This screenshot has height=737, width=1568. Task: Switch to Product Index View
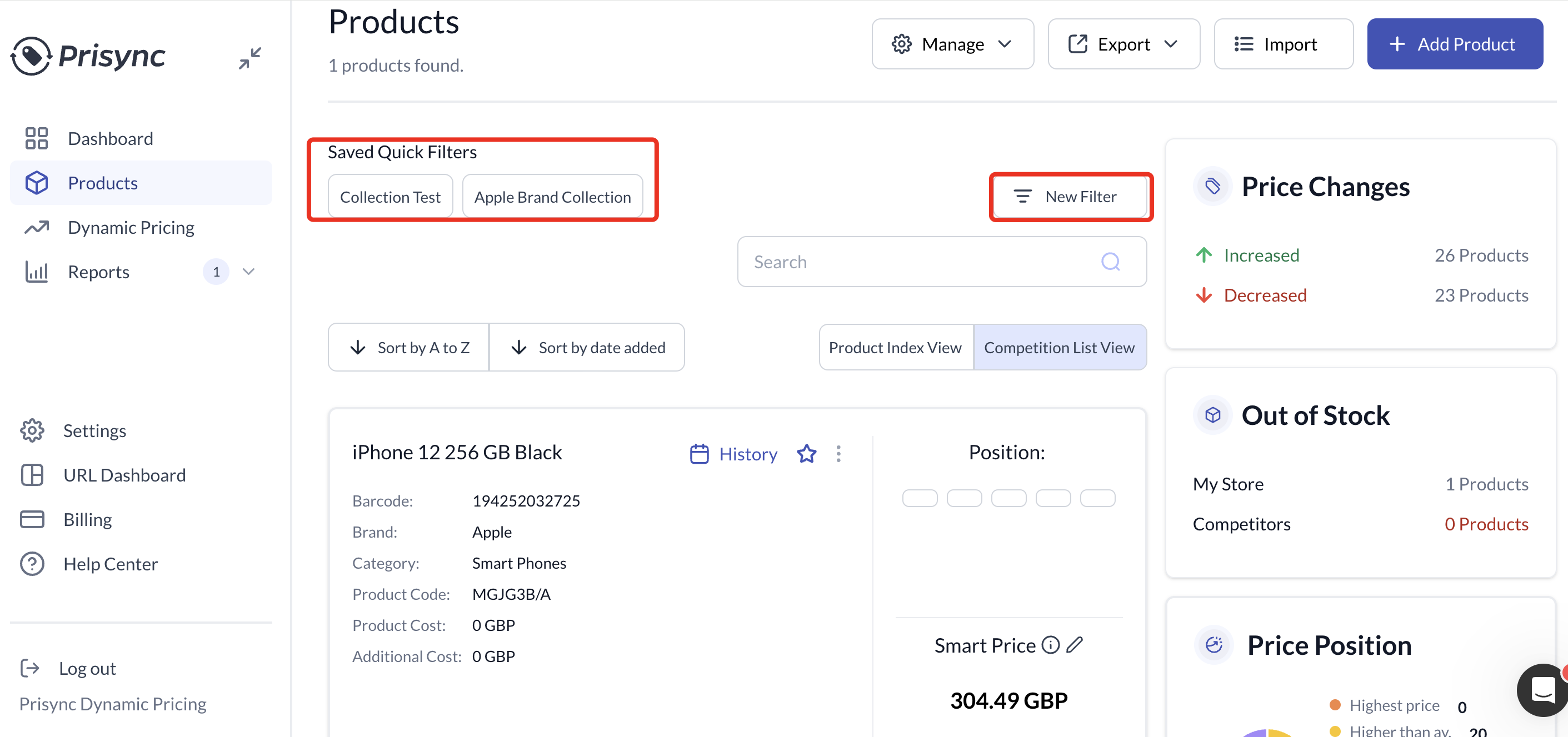pyautogui.click(x=895, y=347)
